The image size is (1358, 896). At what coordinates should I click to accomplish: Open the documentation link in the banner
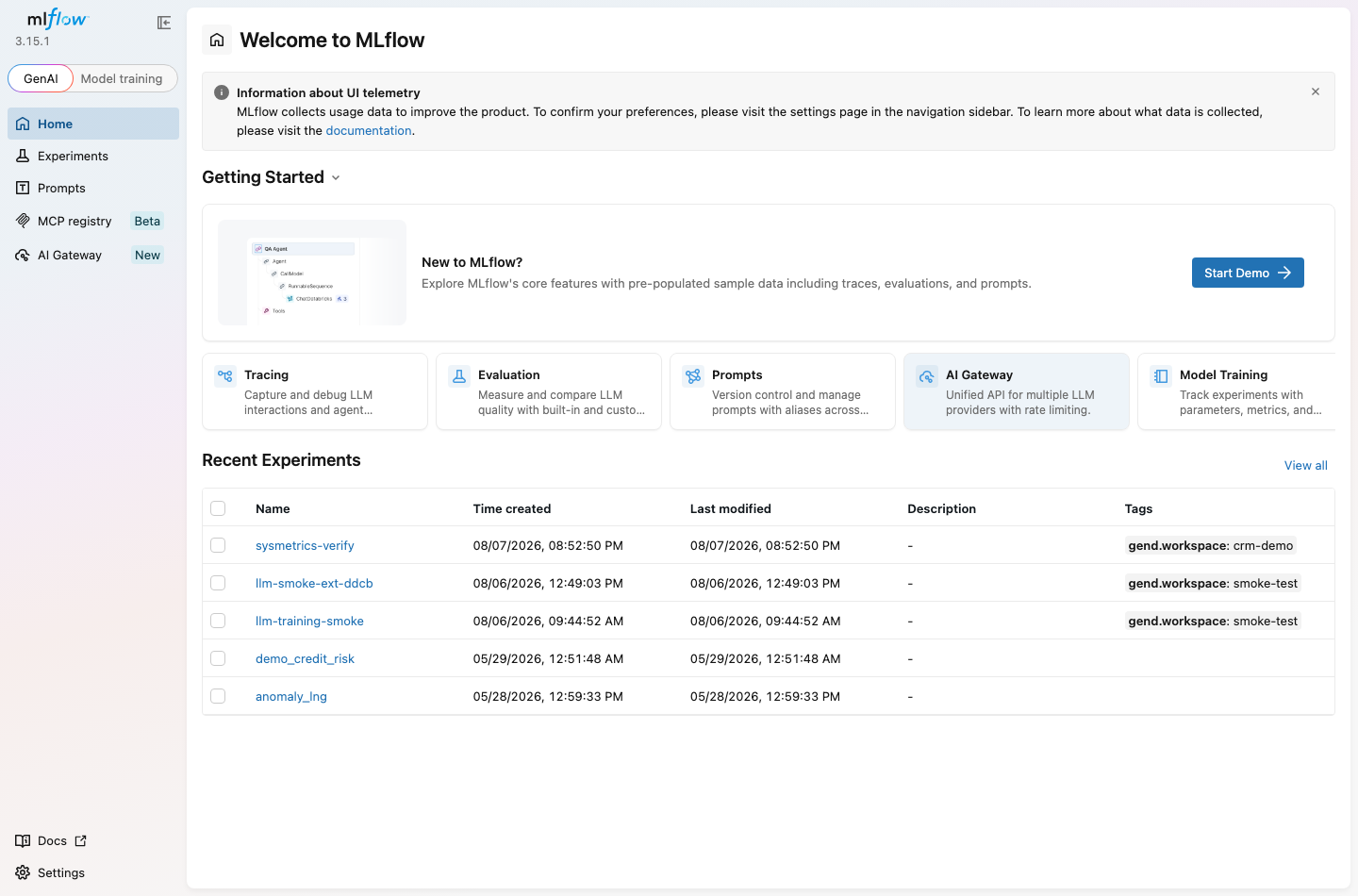[369, 130]
